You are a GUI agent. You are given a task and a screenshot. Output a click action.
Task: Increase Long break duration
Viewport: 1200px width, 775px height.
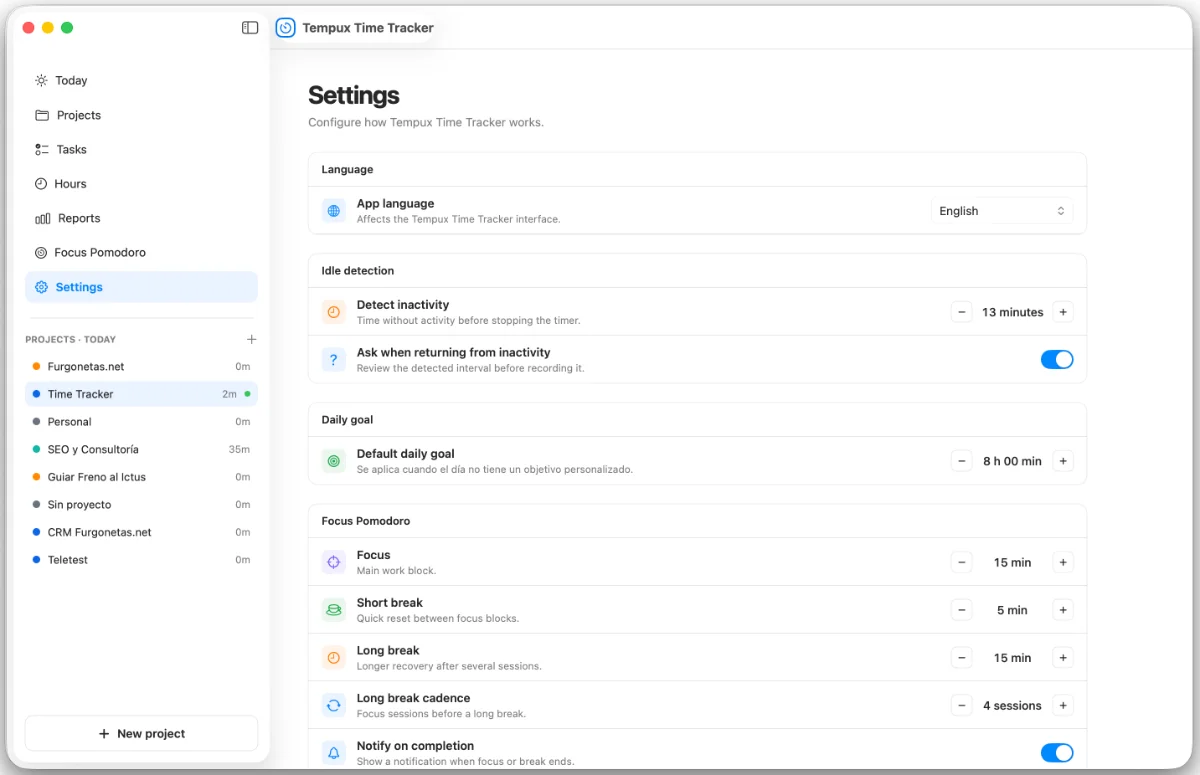1063,658
